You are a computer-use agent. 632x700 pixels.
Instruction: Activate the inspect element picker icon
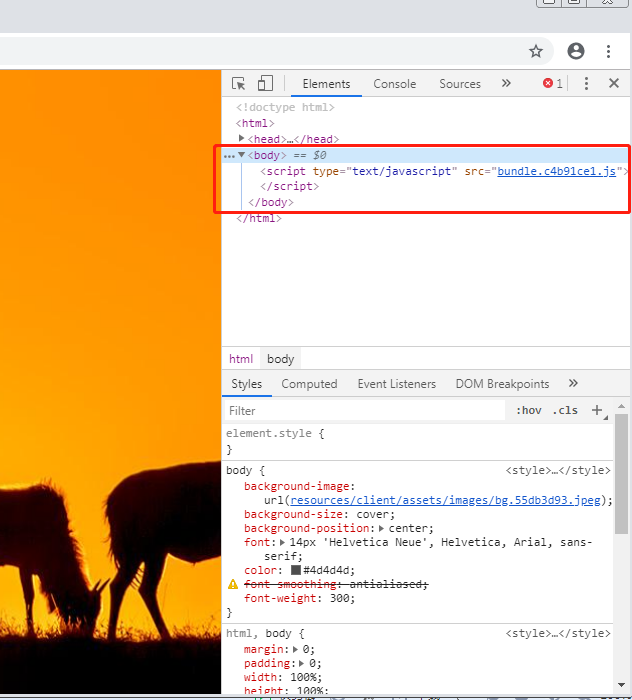coord(238,83)
